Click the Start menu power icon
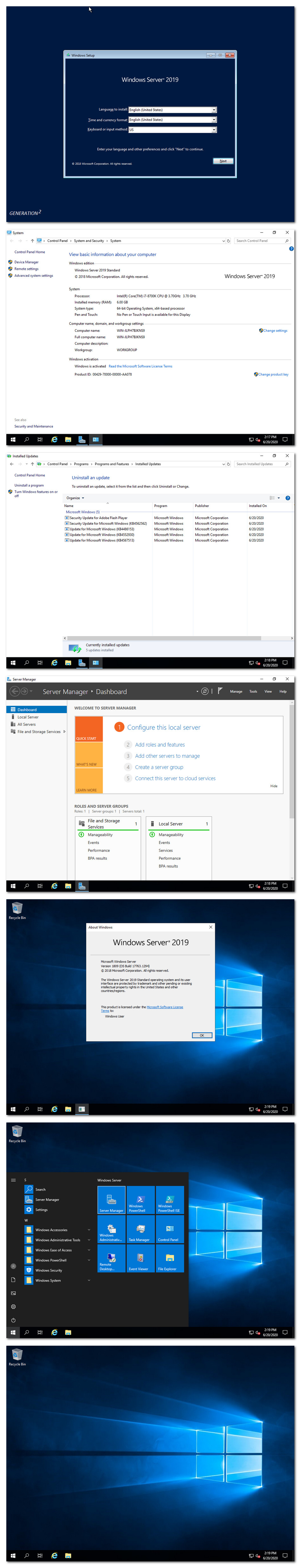Viewport: 301px width, 1568px height. pyautogui.click(x=13, y=1320)
